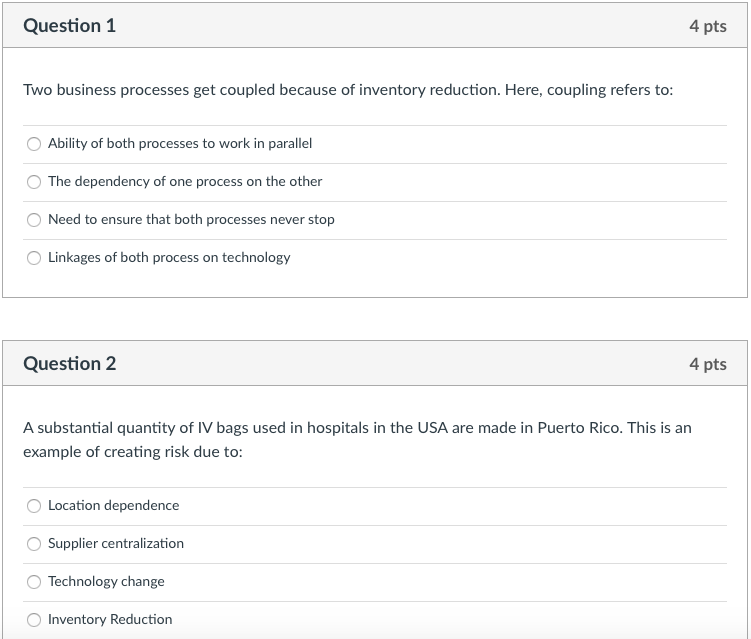This screenshot has width=751, height=639.
Task: Choose 'The dependency of one process on the other' radio
Action: pyautogui.click(x=34, y=182)
